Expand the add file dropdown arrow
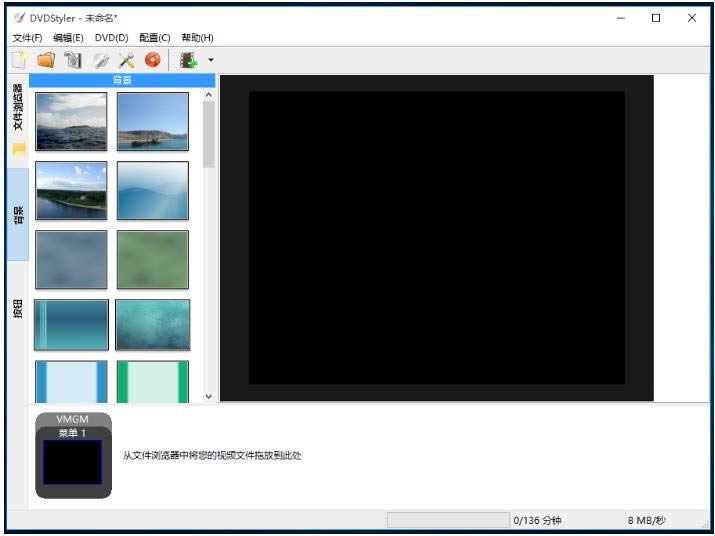This screenshot has width=715, height=536. [x=211, y=60]
